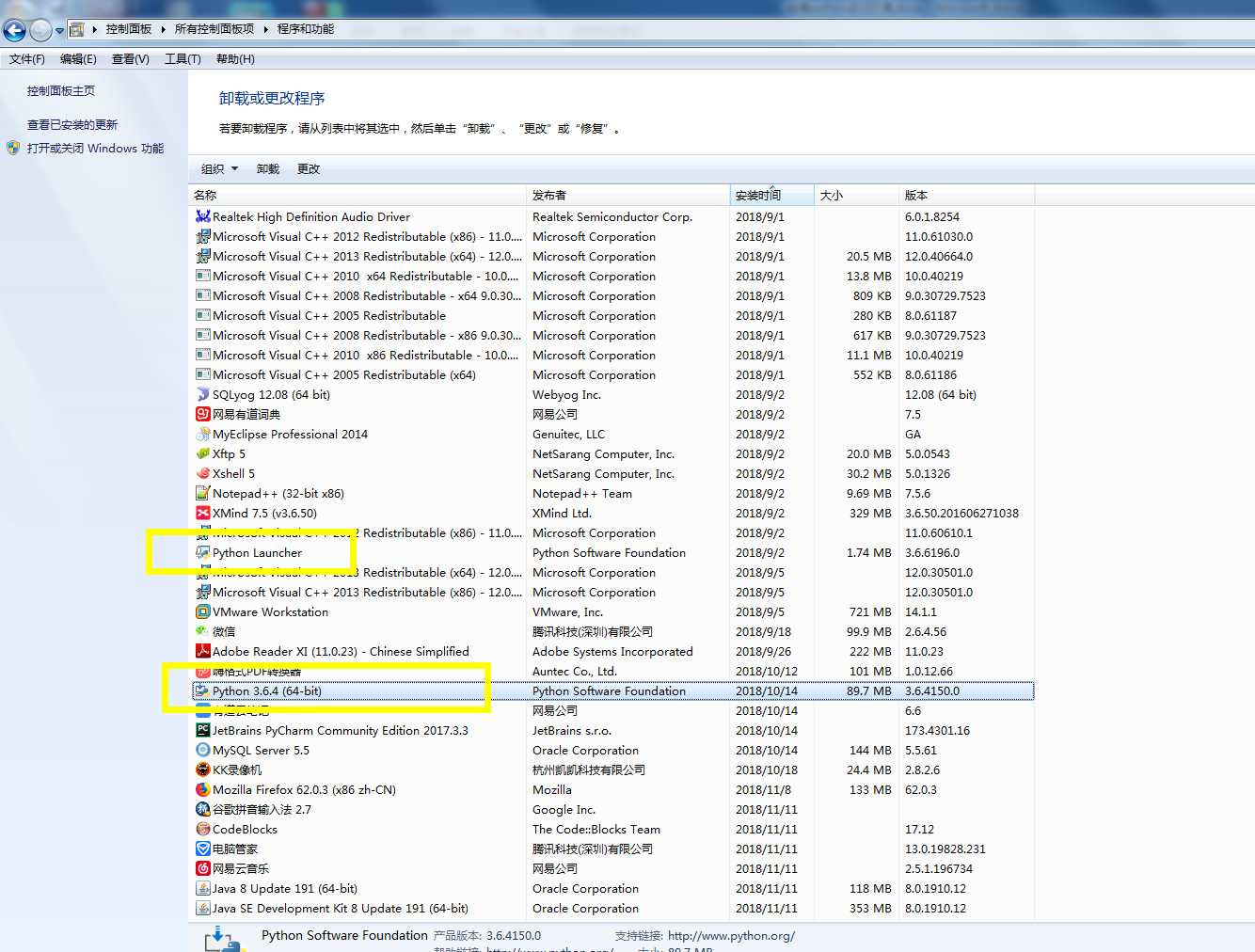Click the 2018/9/18 install date cell
Viewport: 1255px width, 952px height.
[x=763, y=631]
